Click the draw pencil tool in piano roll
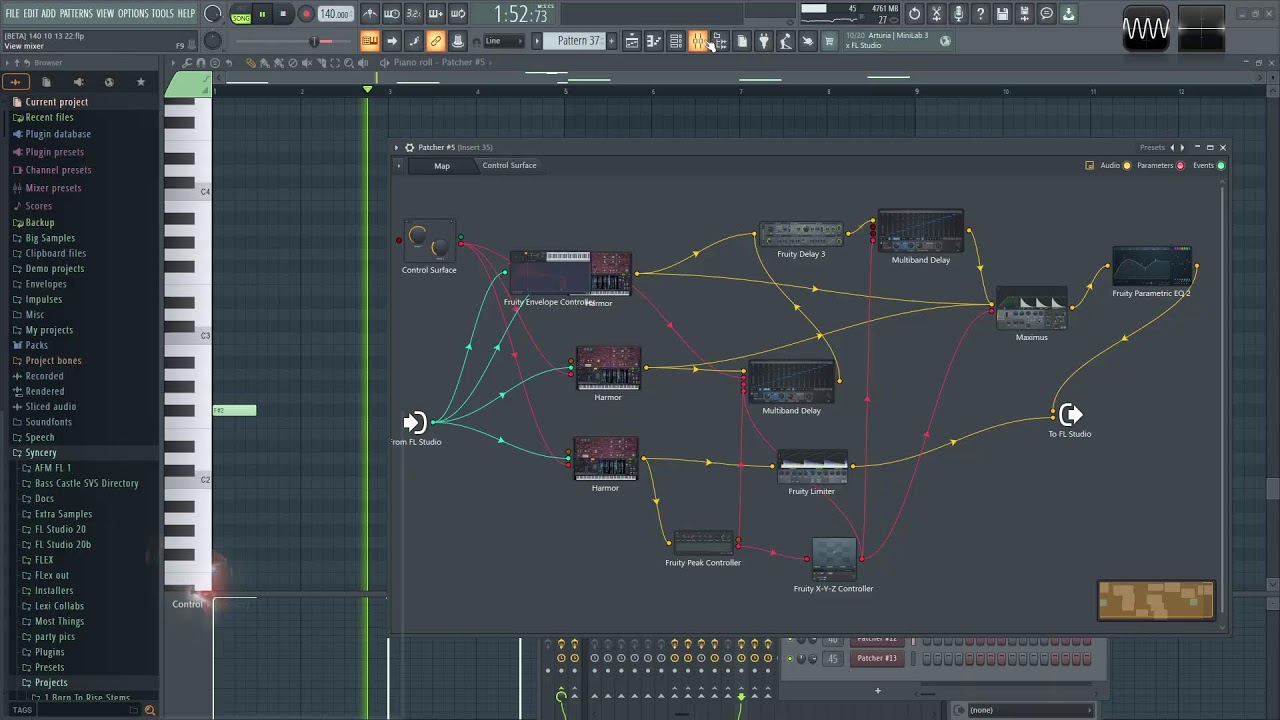 (251, 63)
